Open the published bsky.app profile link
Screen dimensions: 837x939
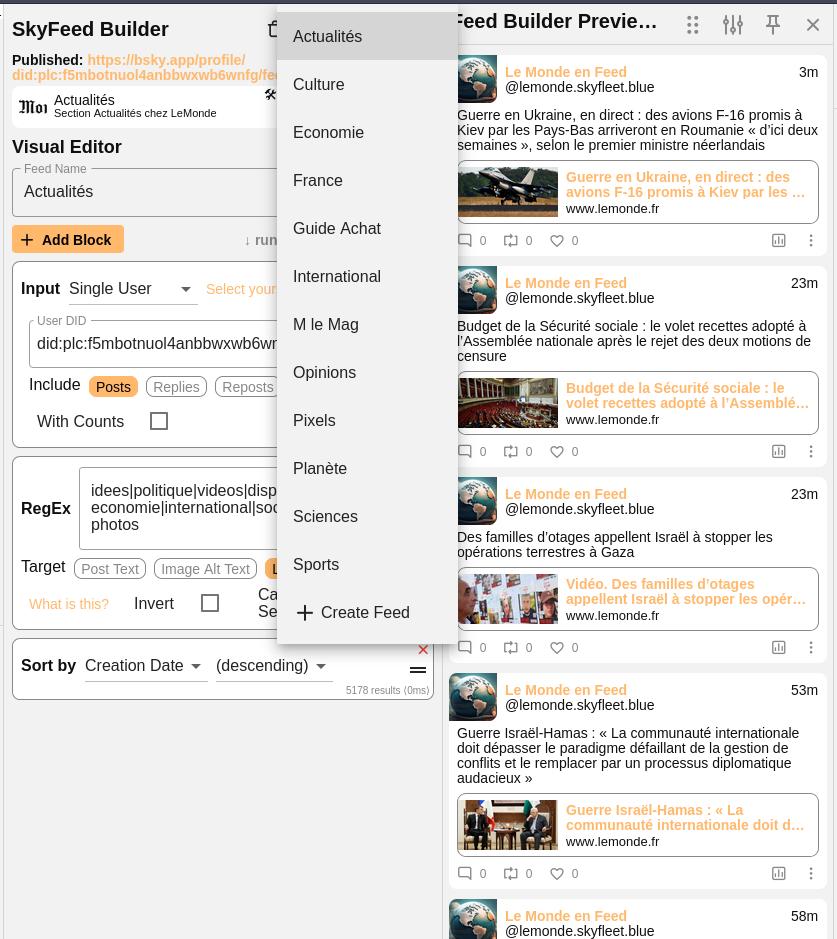[144, 67]
